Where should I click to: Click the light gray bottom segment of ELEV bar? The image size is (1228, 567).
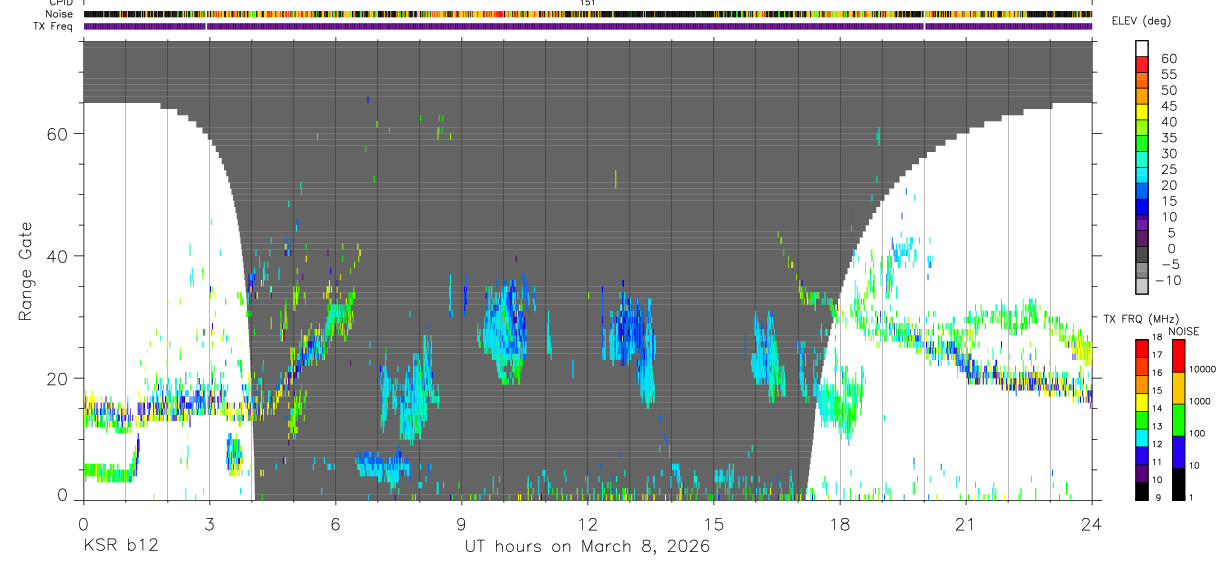(x=1142, y=287)
